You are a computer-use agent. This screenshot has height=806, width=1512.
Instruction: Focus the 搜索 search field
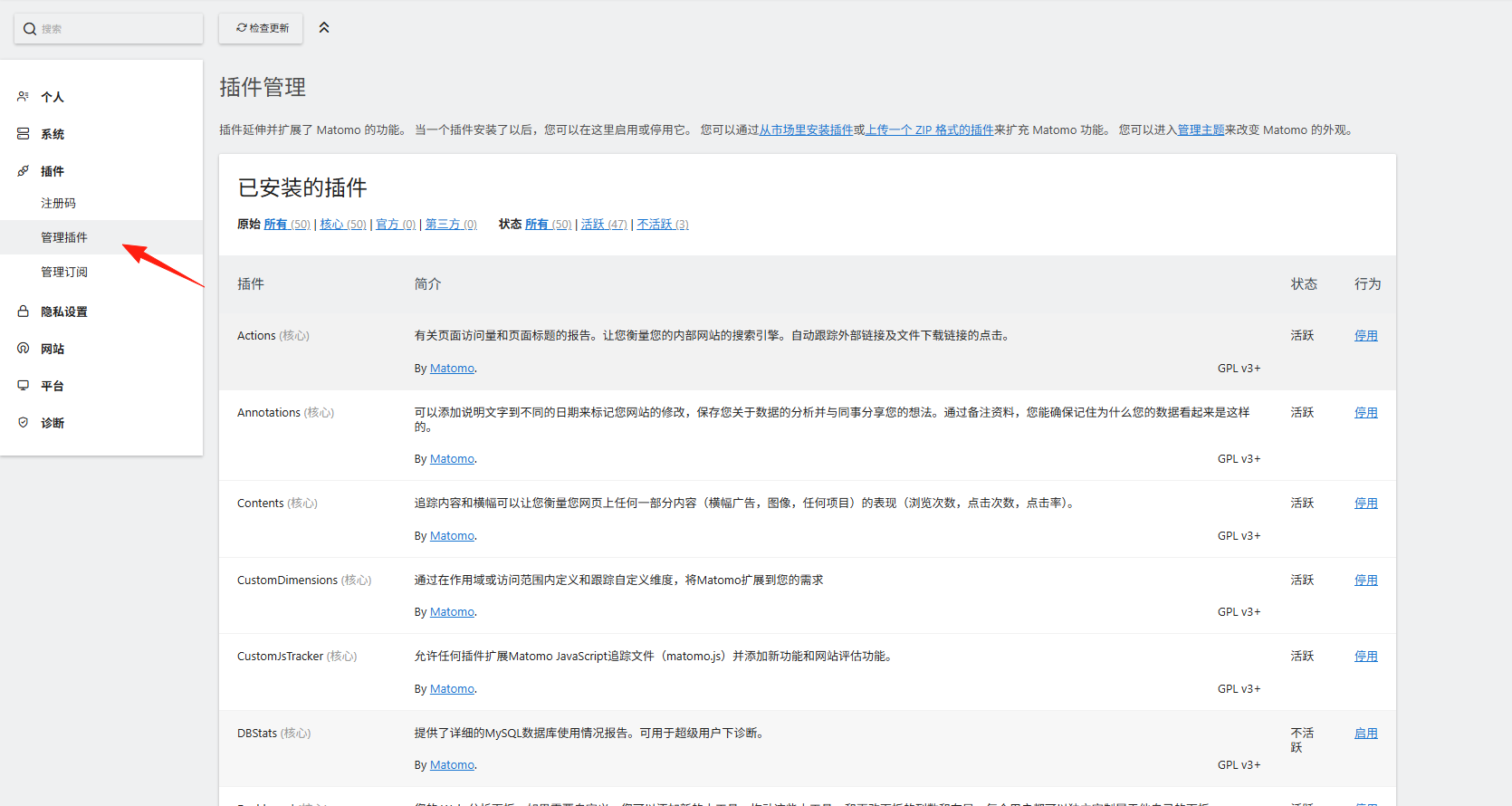pos(109,29)
